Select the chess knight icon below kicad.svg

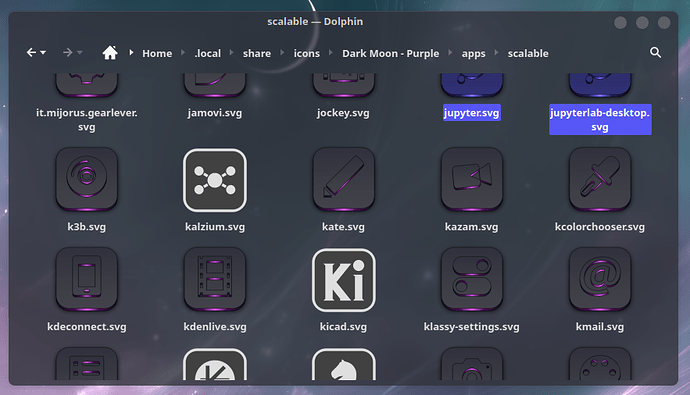[x=343, y=365]
